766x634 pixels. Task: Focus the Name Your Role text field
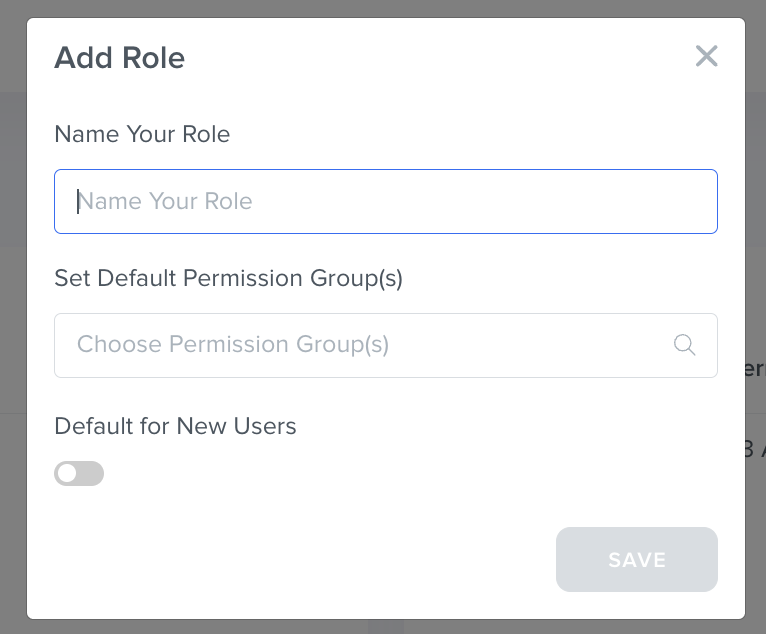pyautogui.click(x=385, y=201)
